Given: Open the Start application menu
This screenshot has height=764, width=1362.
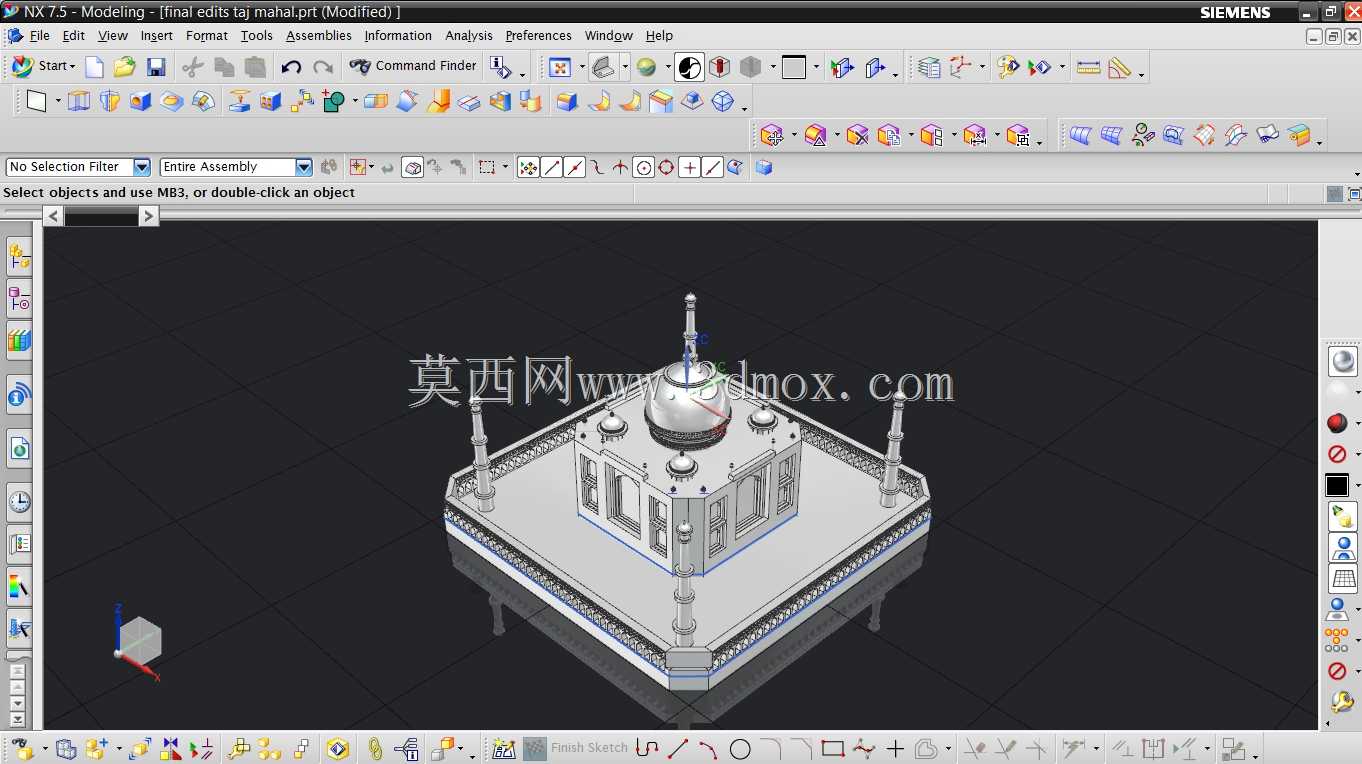Looking at the screenshot, I should point(43,66).
